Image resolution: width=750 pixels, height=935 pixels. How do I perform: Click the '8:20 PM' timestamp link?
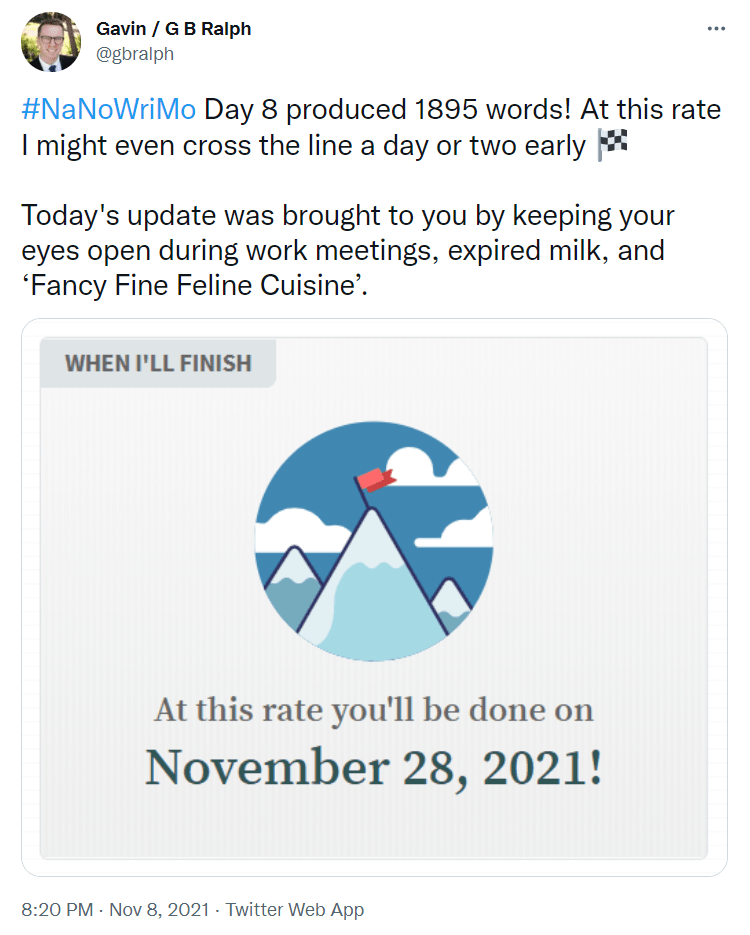point(56,910)
